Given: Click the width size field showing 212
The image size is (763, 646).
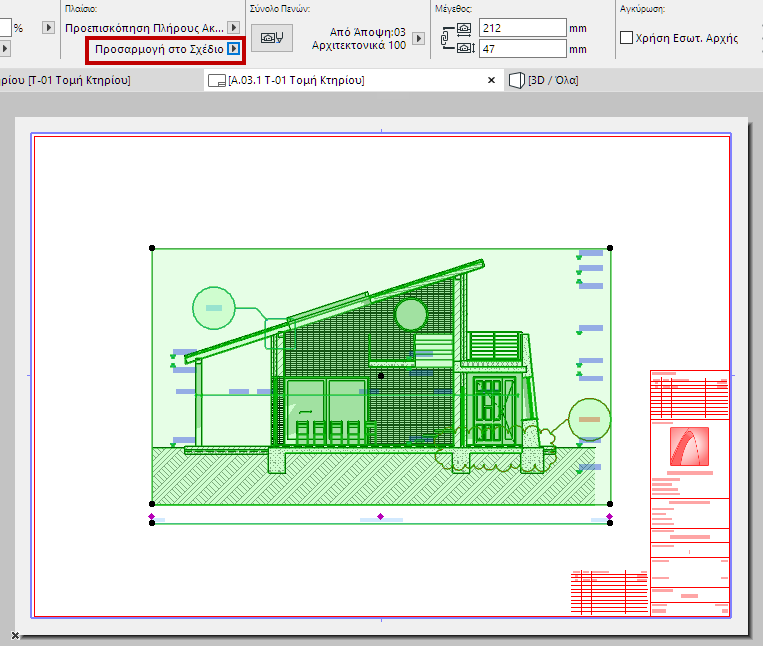Looking at the screenshot, I should 522,27.
